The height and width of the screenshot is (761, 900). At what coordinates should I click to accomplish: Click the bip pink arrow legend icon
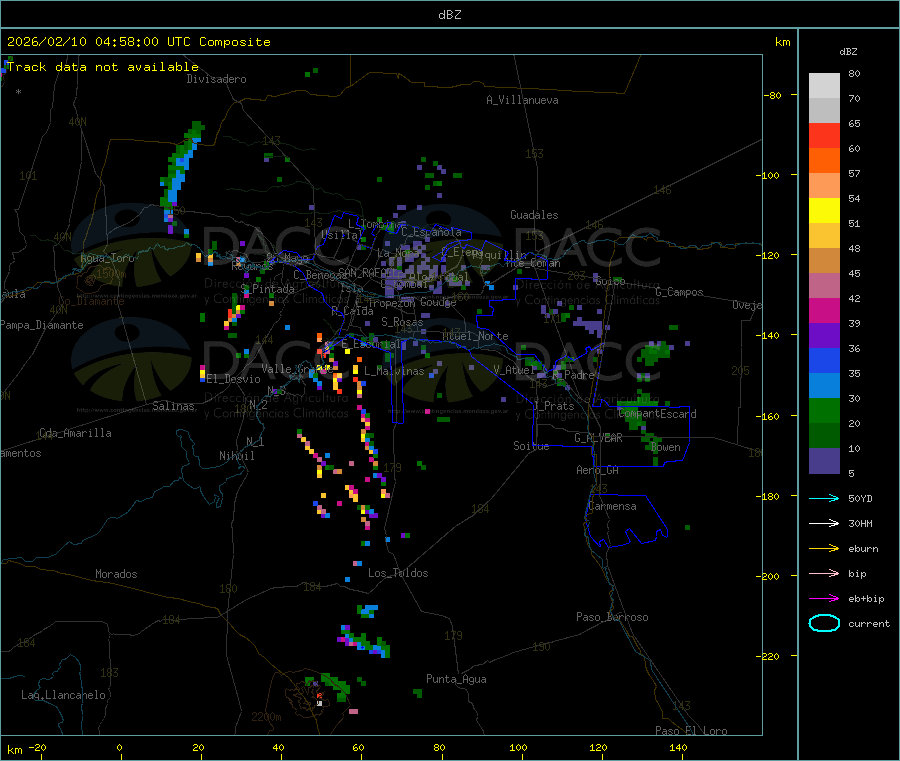pos(824,573)
